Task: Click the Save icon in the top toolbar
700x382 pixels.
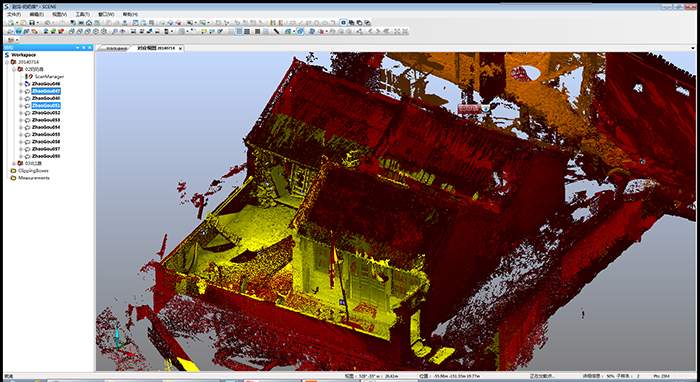Action: (x=32, y=23)
